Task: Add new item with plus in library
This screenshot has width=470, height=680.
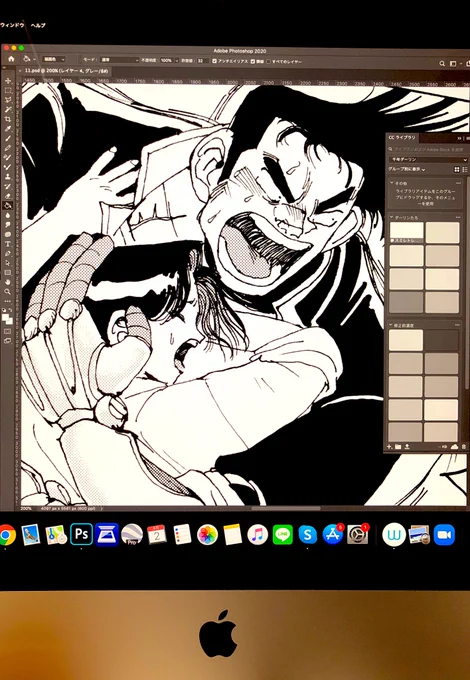Action: point(389,446)
